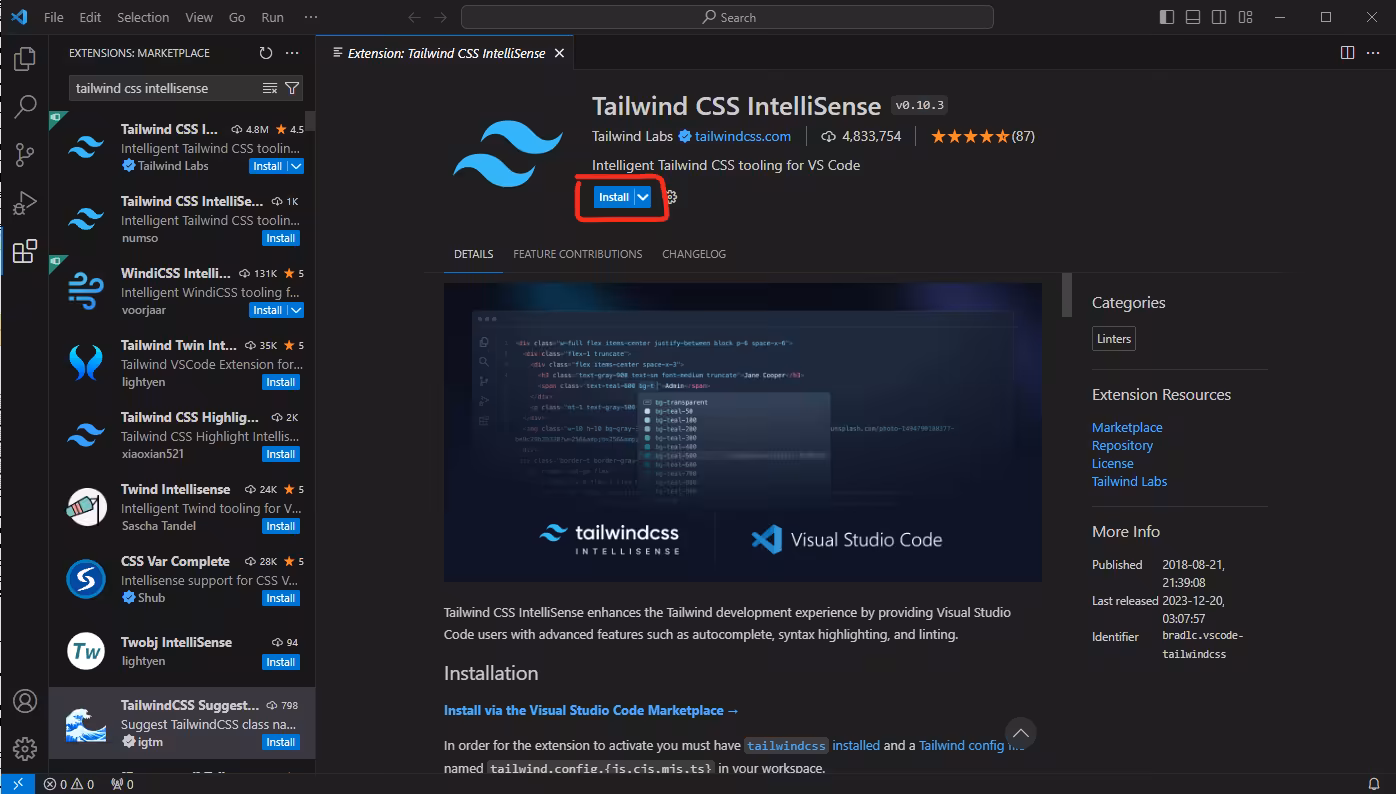Click the Tailwind IntelliSense preview image

click(x=743, y=432)
